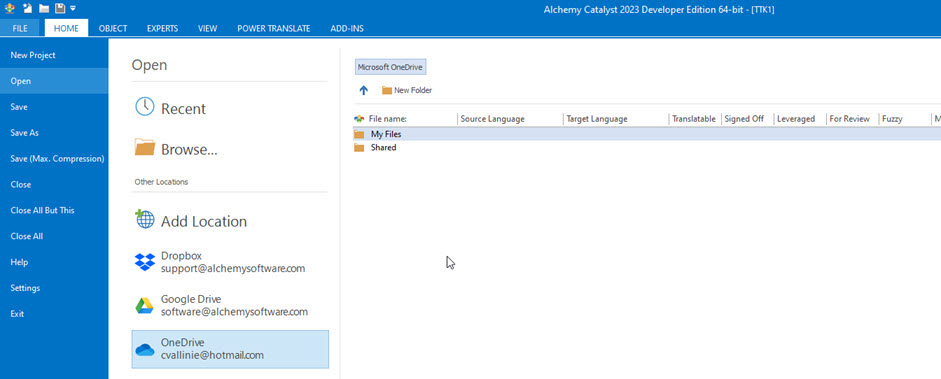Click the Recent clock icon
The image size is (941, 379).
(145, 107)
